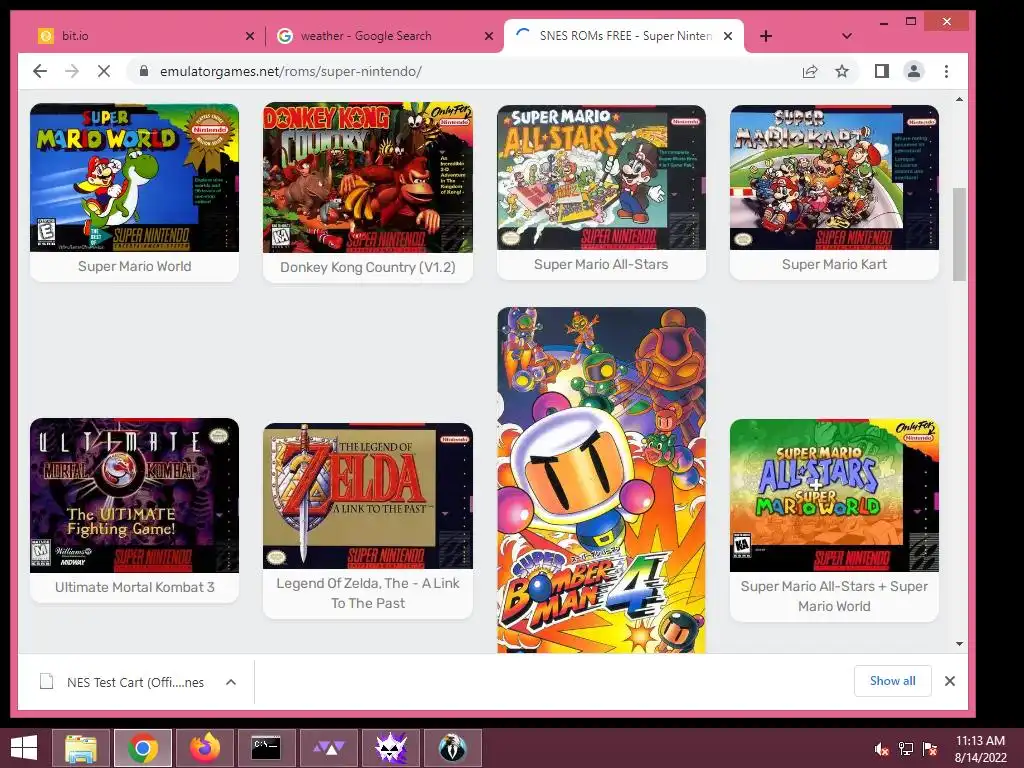Click the forward navigation arrow
This screenshot has width=1024, height=768.
click(72, 71)
